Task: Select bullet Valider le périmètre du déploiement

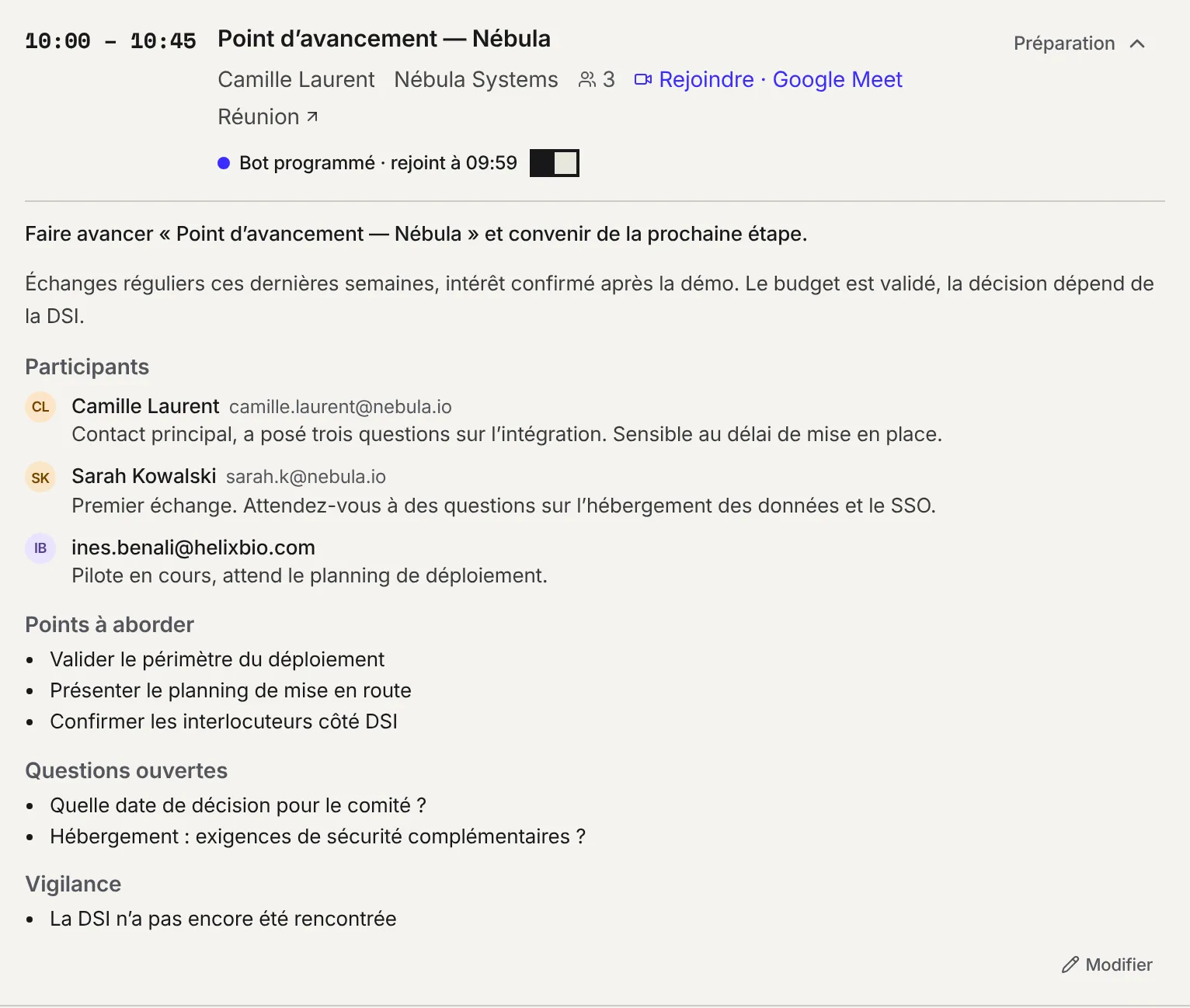Action: coord(217,659)
